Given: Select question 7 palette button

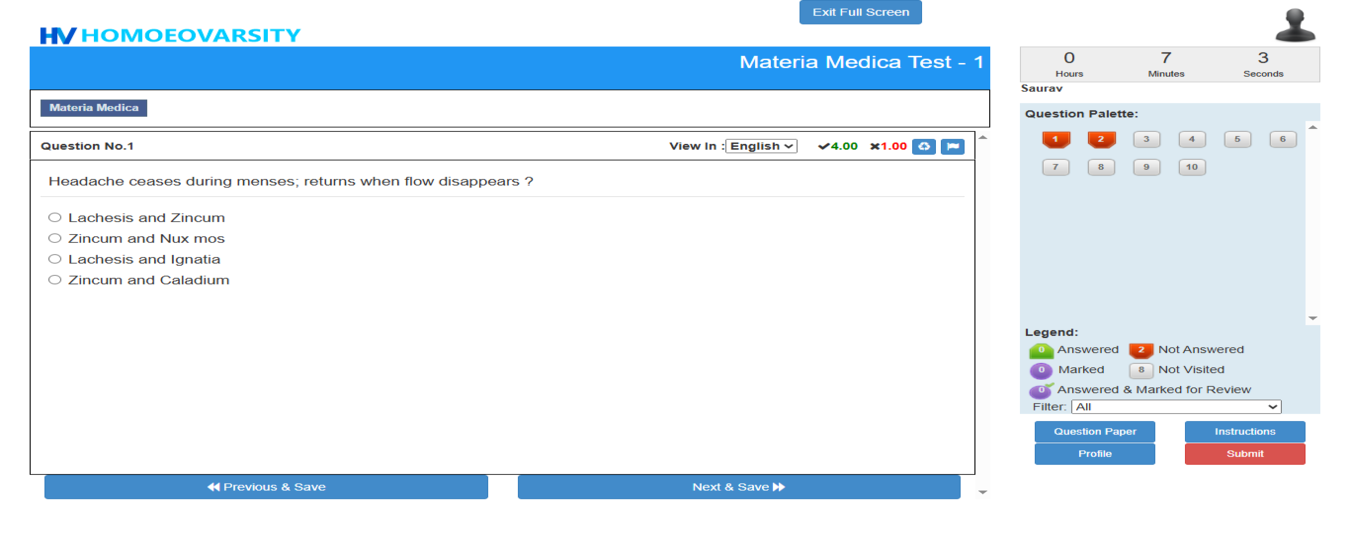Looking at the screenshot, I should pyautogui.click(x=1055, y=168).
